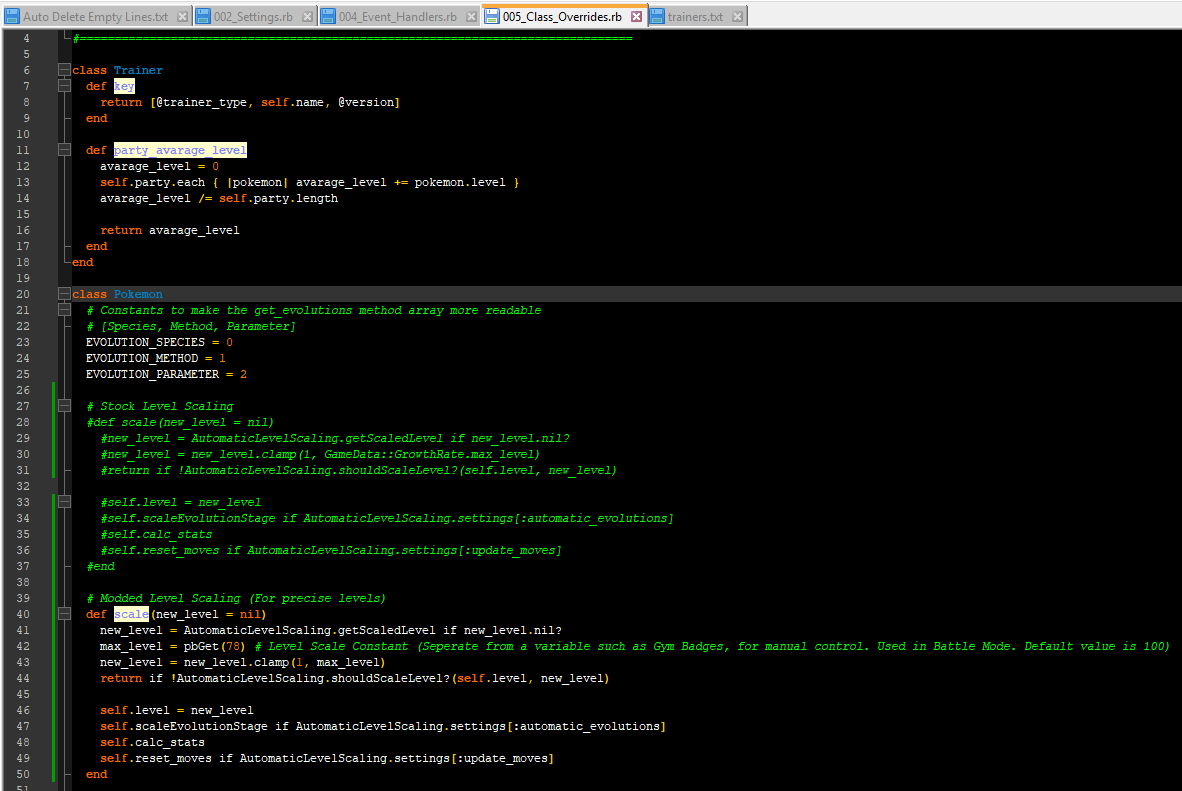Collapse the class Pokemon fold marker
The width and height of the screenshot is (1182, 791).
(65, 294)
